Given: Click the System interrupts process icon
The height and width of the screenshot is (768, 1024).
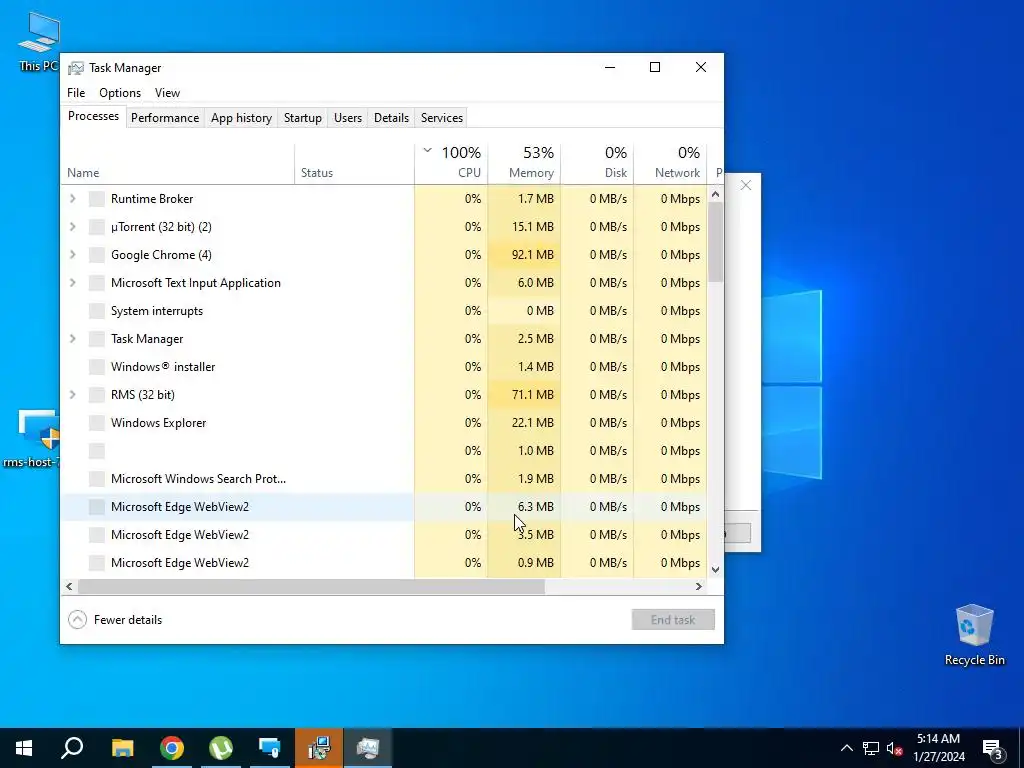Looking at the screenshot, I should pyautogui.click(x=97, y=311).
